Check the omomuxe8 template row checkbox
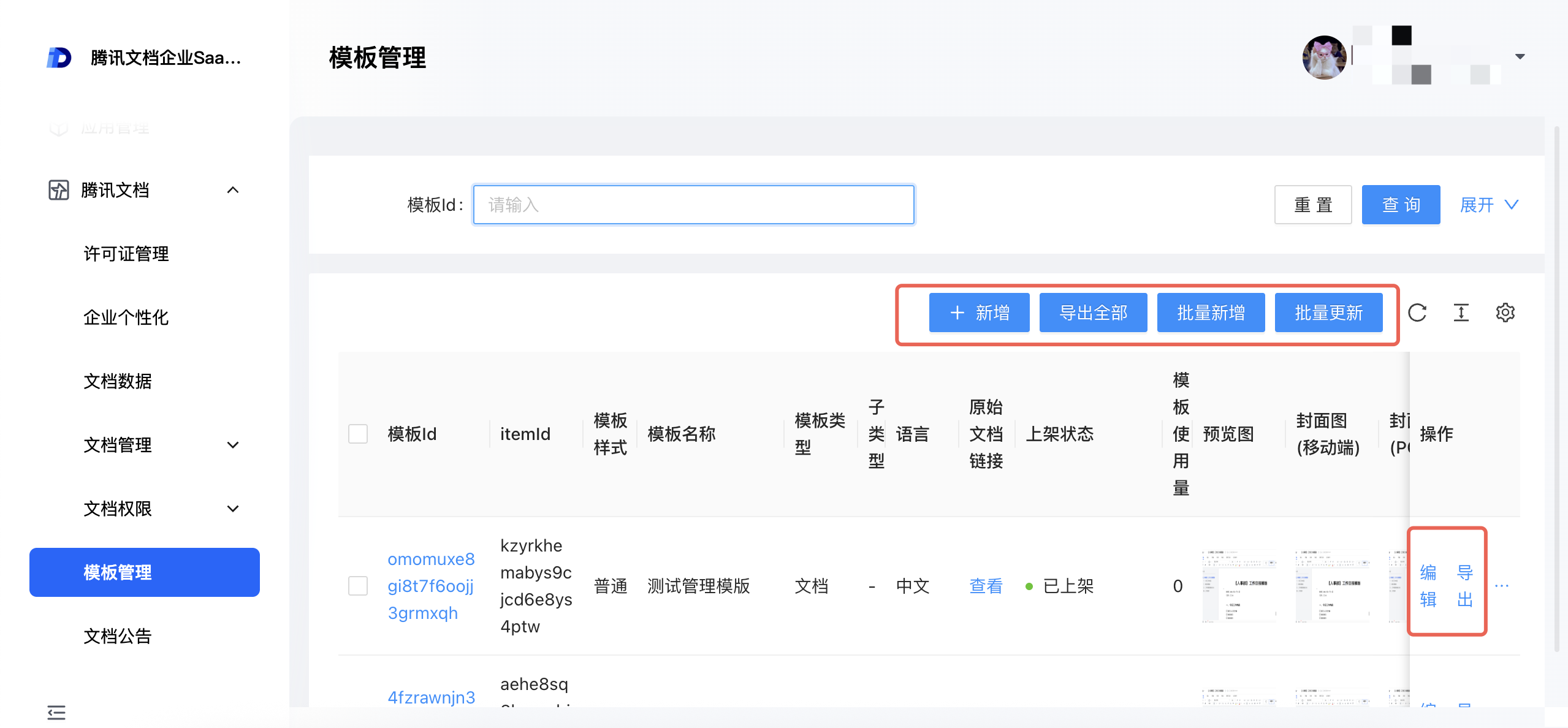 [358, 586]
